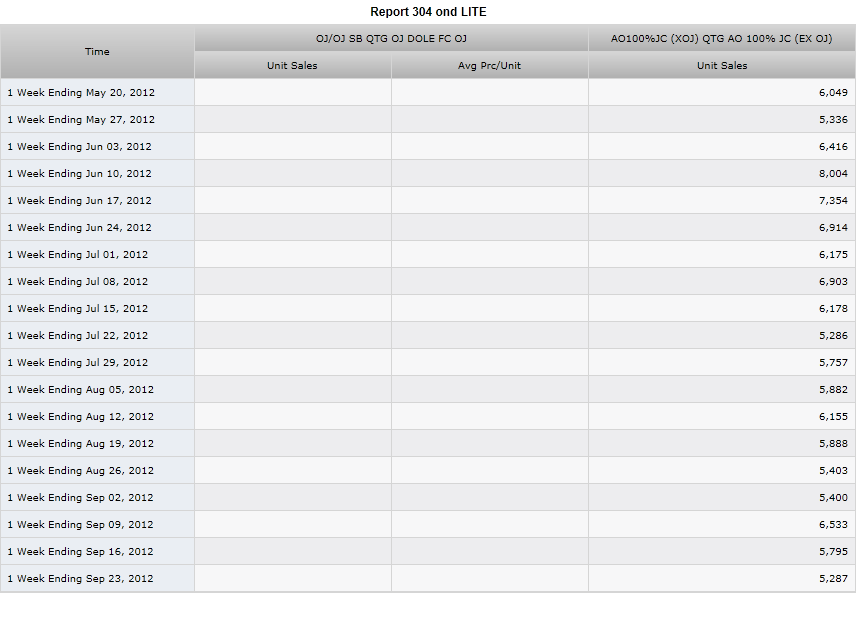
Task: Click the unit sales value 5,400
Action: (x=833, y=498)
